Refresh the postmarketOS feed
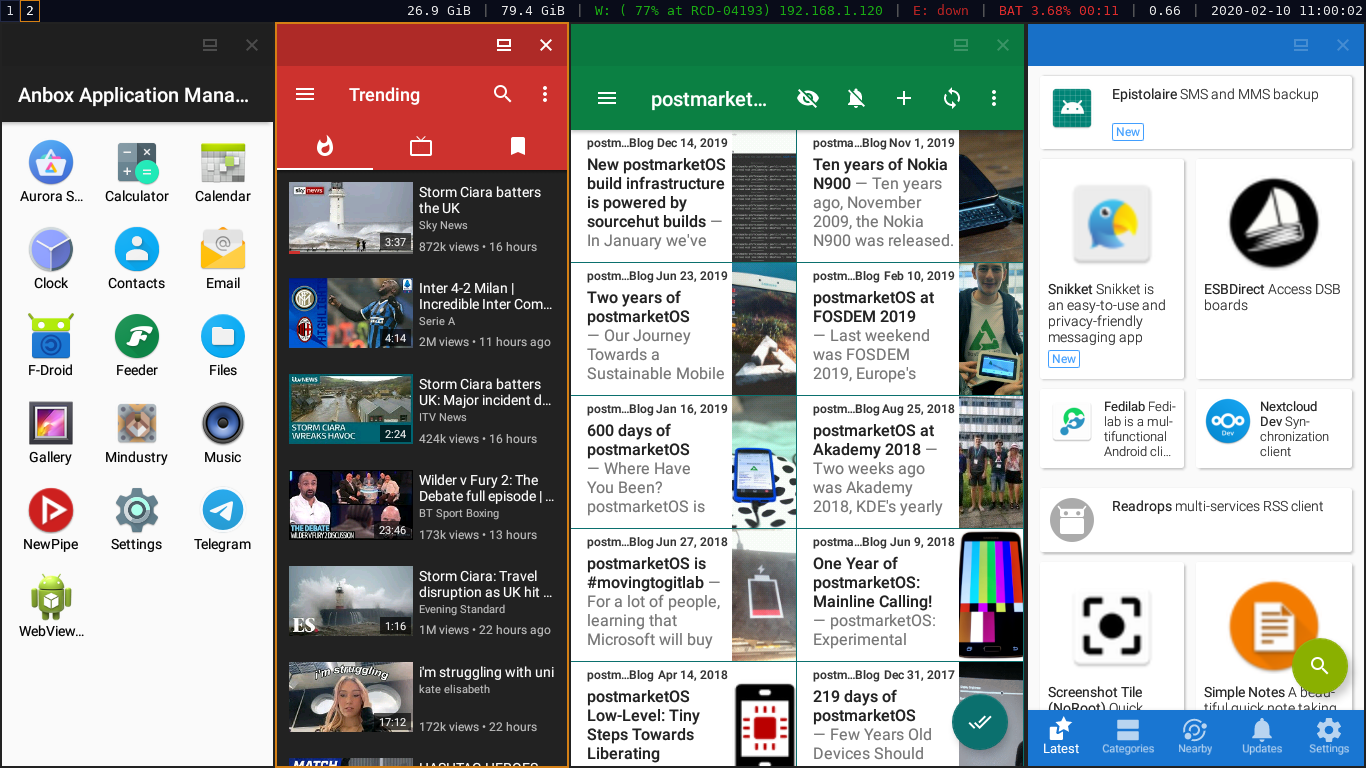 [951, 98]
